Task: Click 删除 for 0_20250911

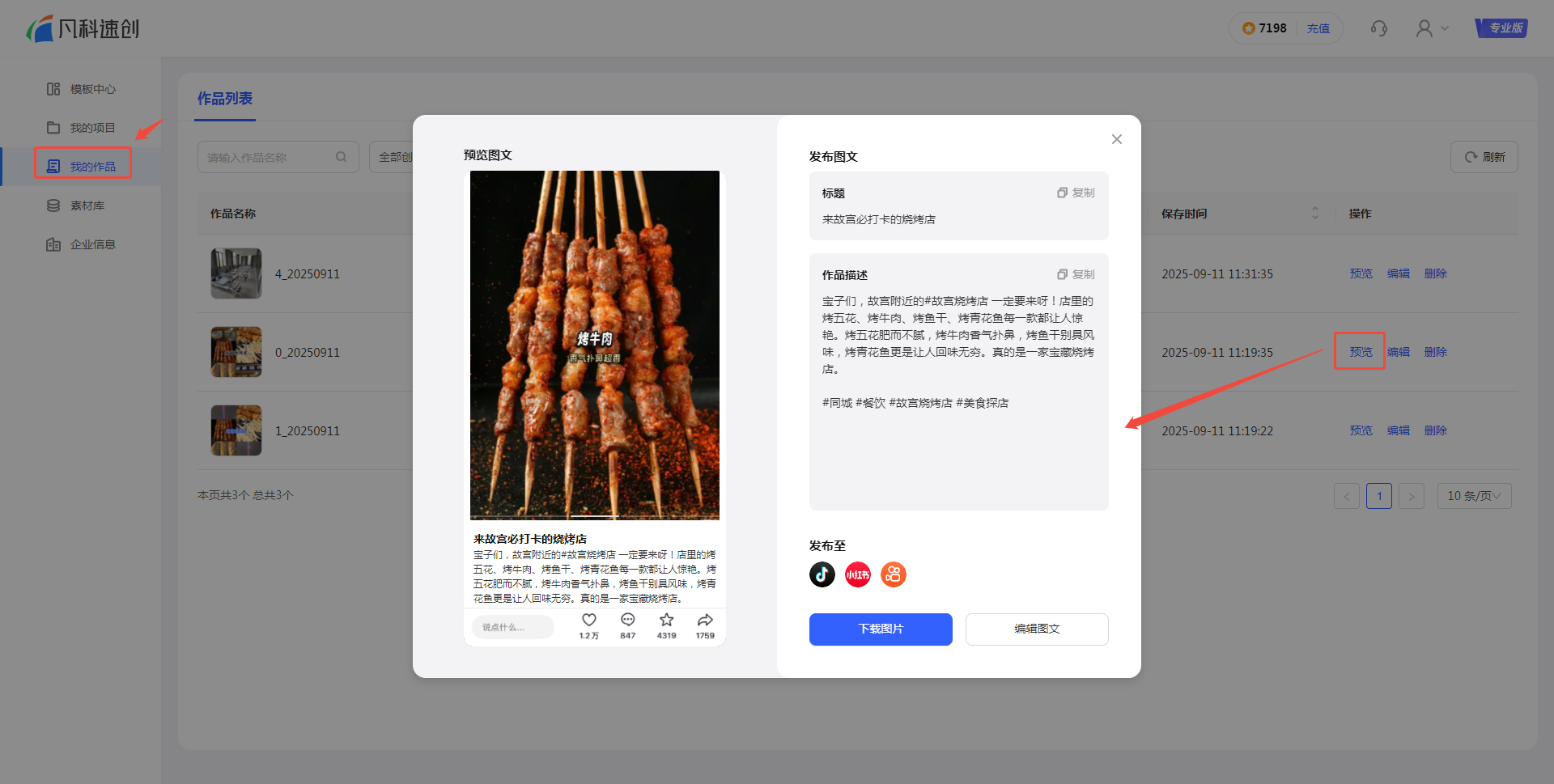Action: pyautogui.click(x=1436, y=352)
